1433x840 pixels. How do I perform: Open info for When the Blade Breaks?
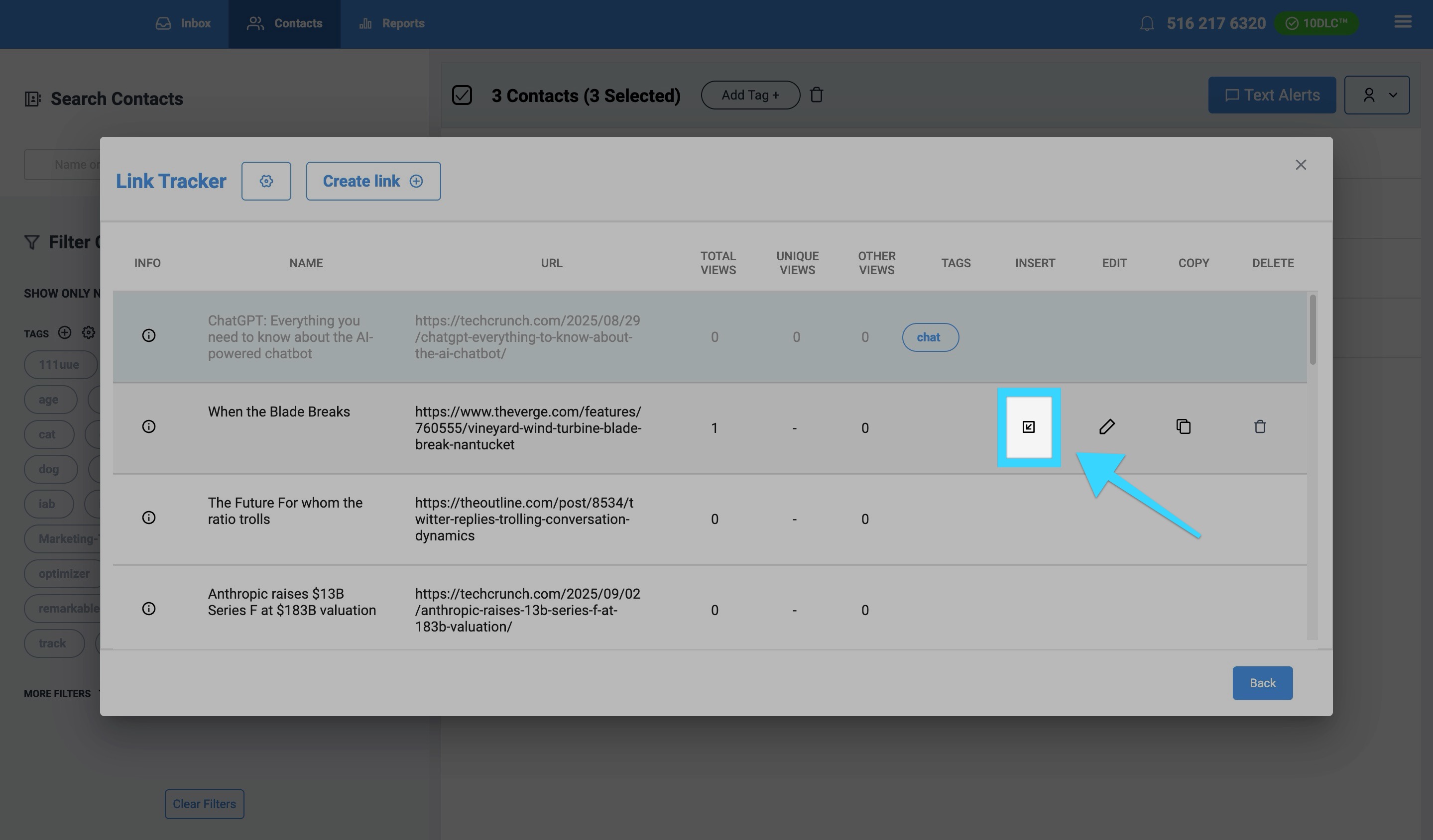pos(148,427)
